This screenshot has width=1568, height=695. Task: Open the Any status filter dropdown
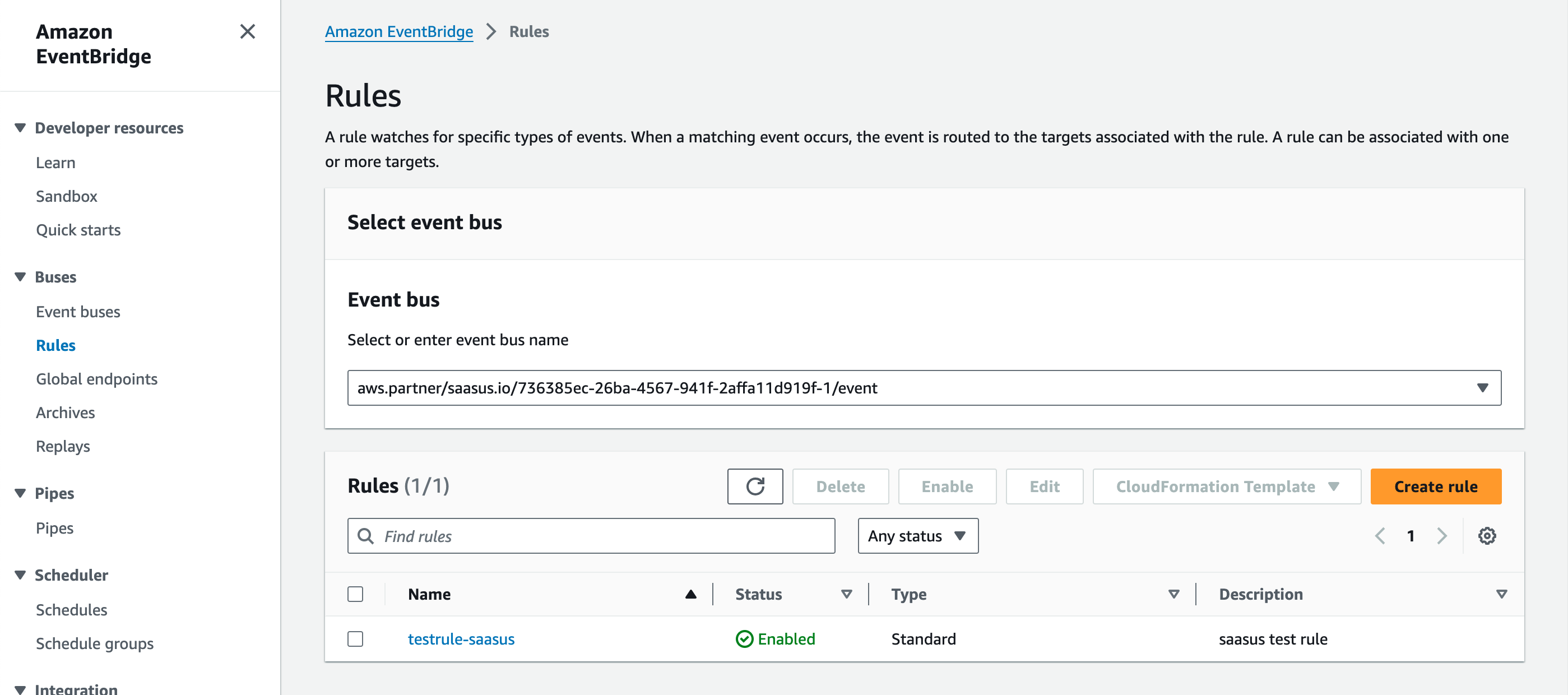click(917, 536)
